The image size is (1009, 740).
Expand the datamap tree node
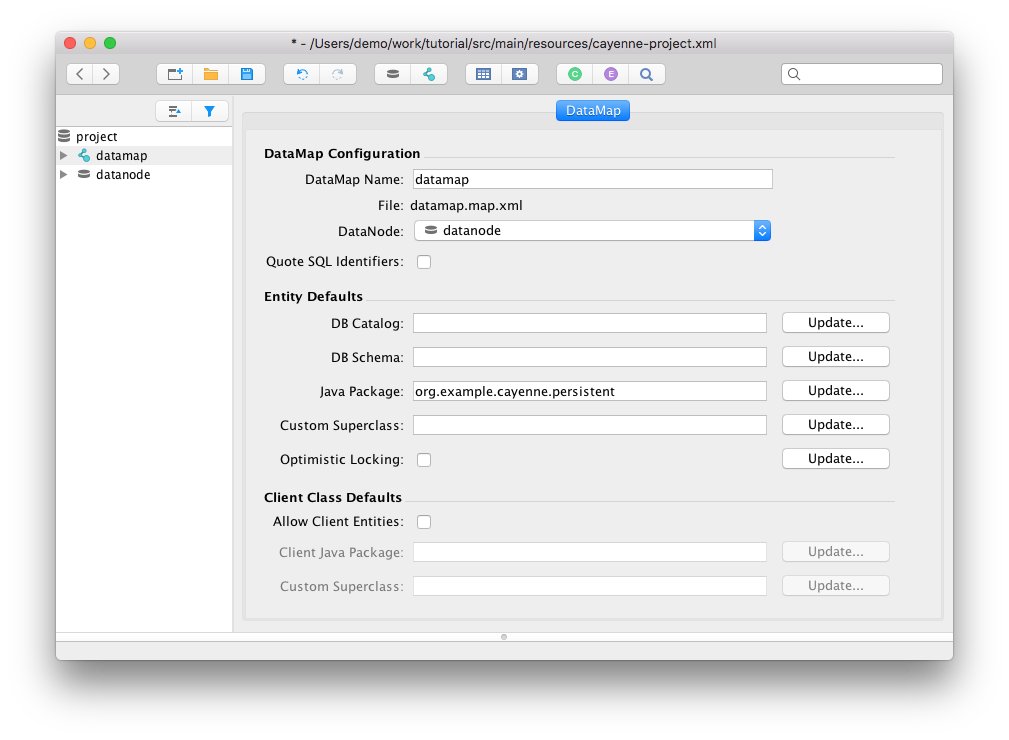pos(64,156)
